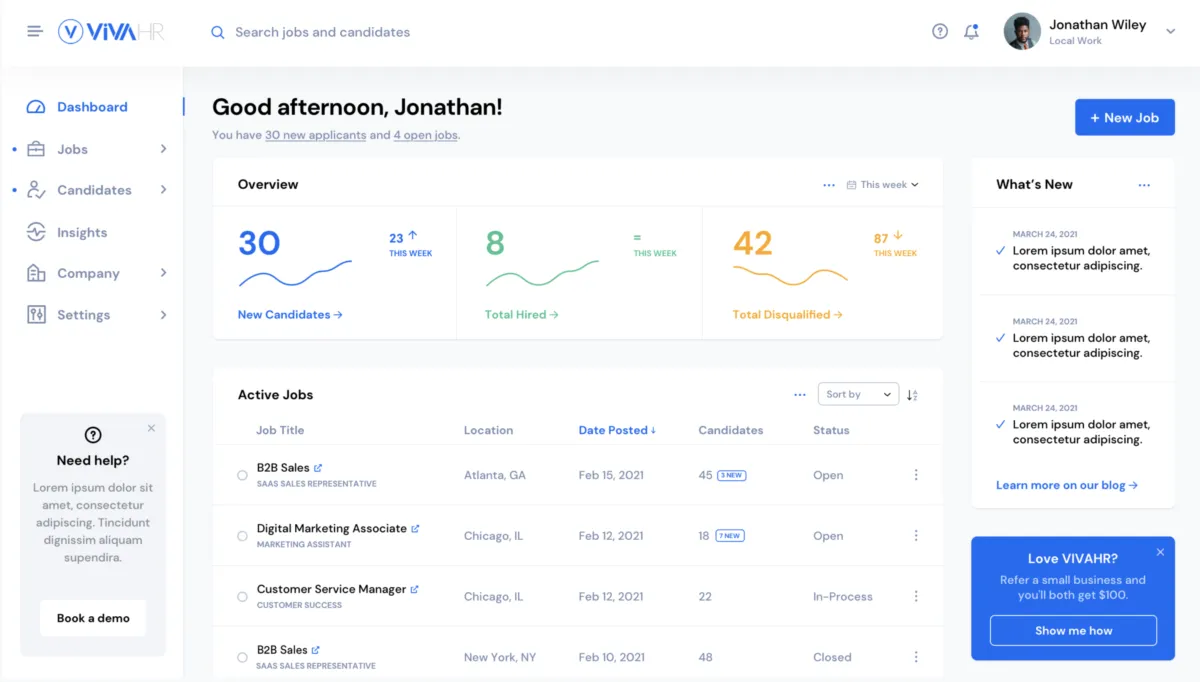Click the help question mark icon
Screen dimensions: 1200x682
pyautogui.click(x=939, y=31)
